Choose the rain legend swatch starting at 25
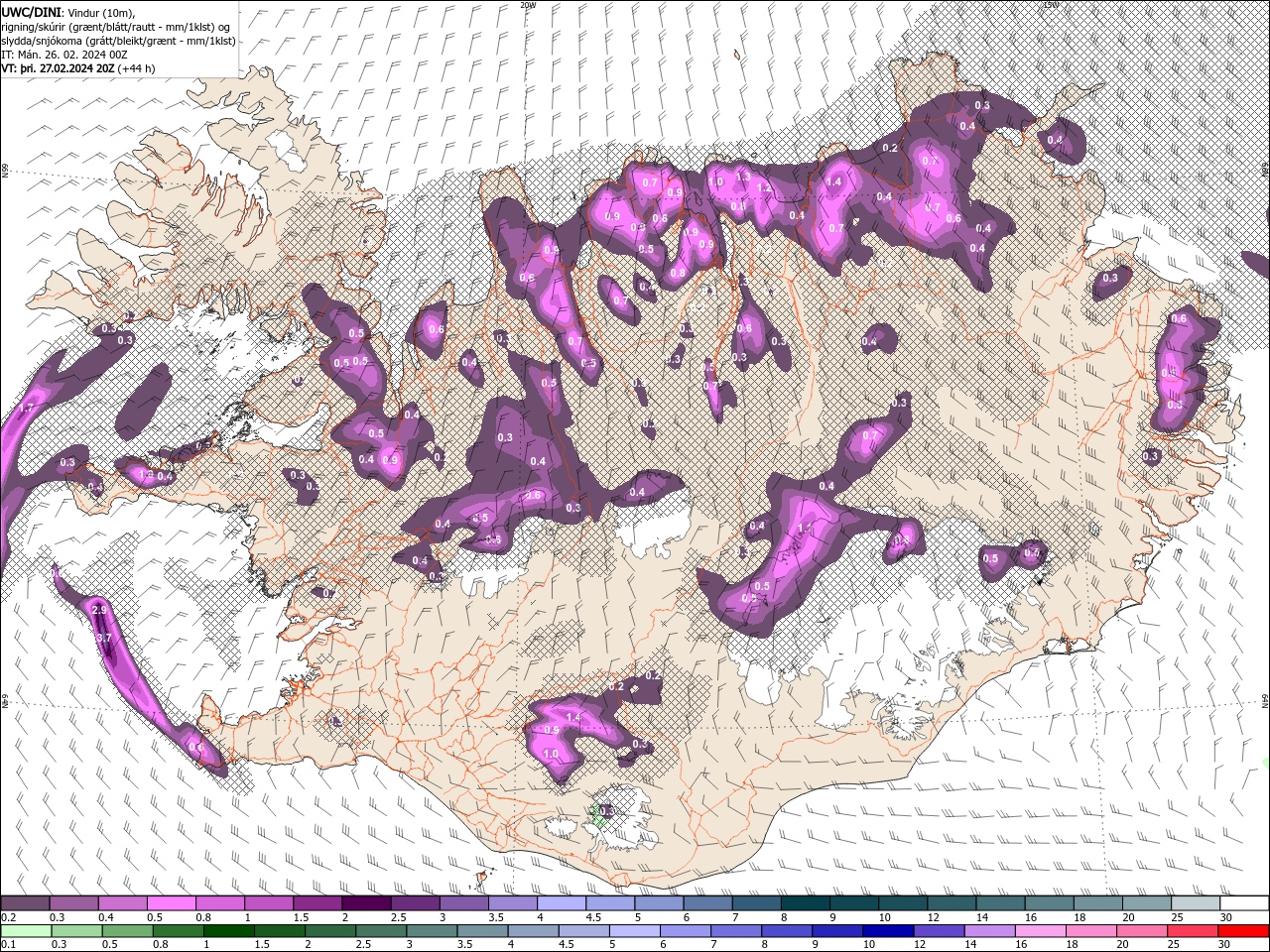Screen dimensions: 1270x952 tap(1194, 931)
